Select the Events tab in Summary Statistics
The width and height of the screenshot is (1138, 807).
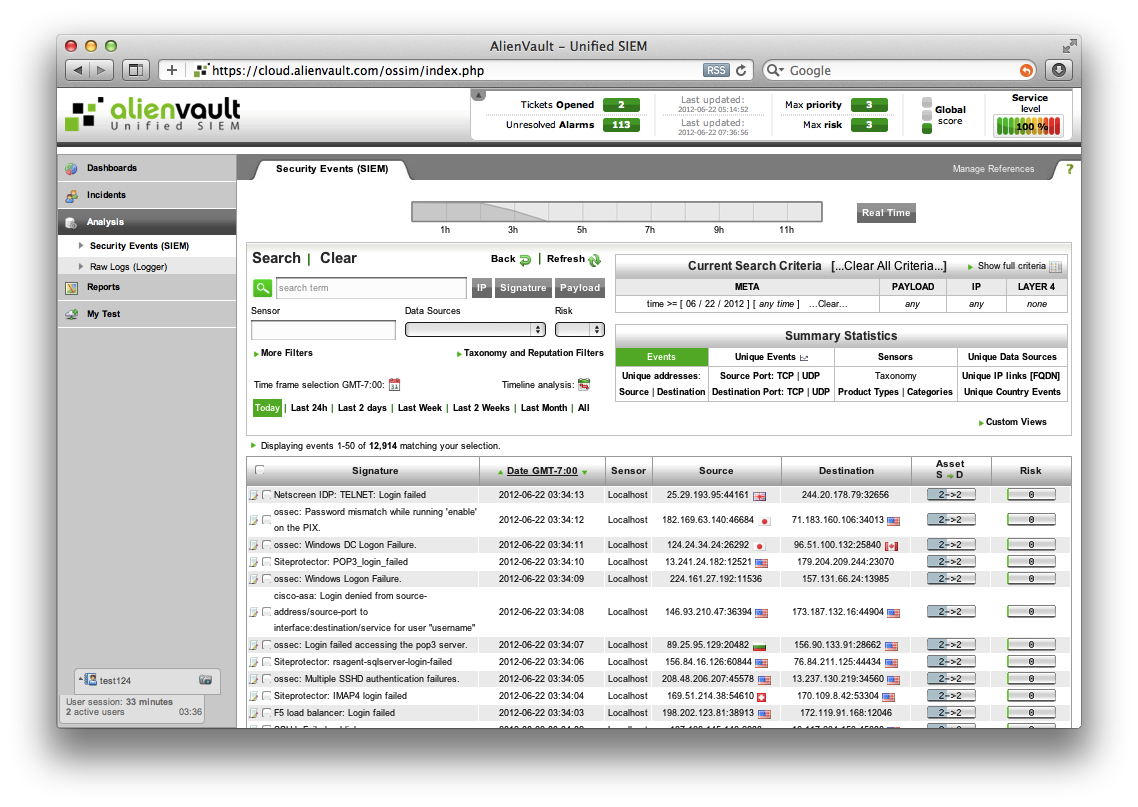coord(661,357)
